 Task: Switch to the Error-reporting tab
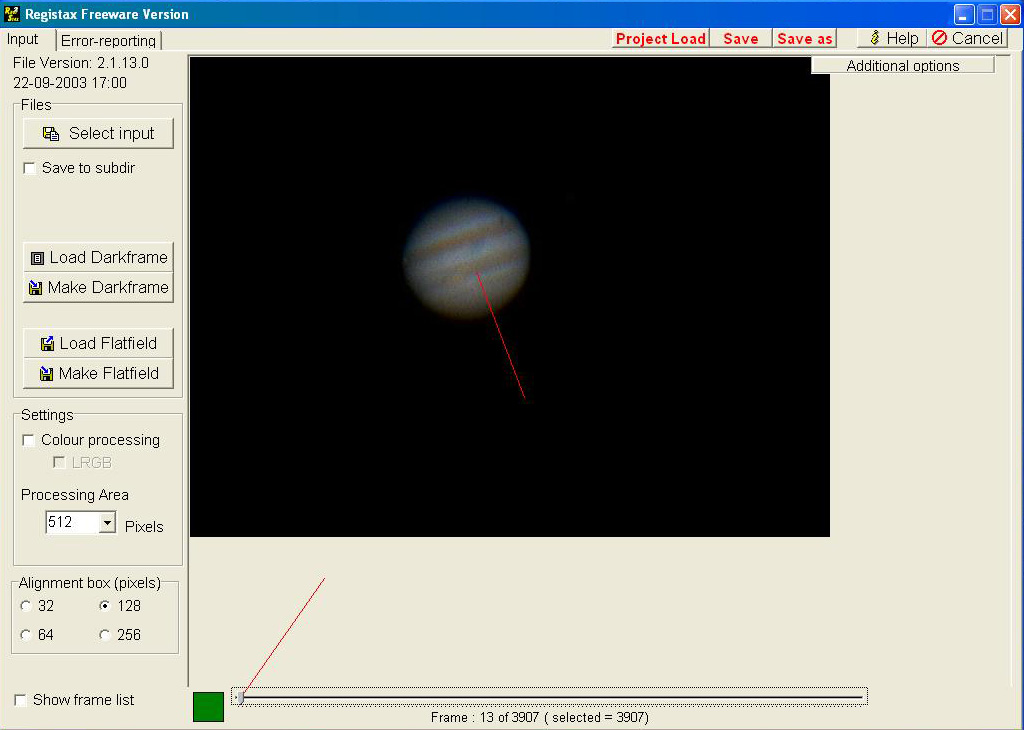(108, 41)
